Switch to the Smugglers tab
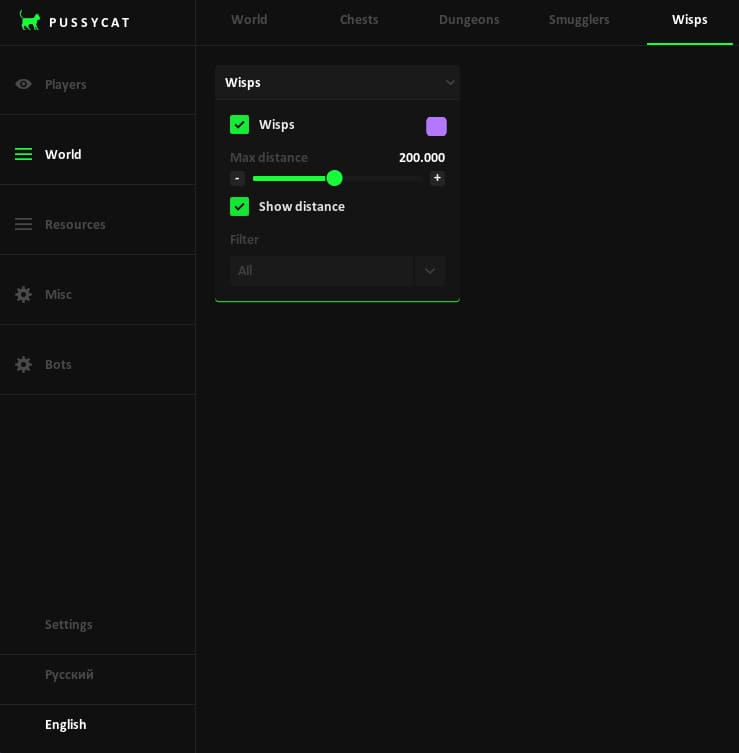The height and width of the screenshot is (753, 739). point(579,20)
